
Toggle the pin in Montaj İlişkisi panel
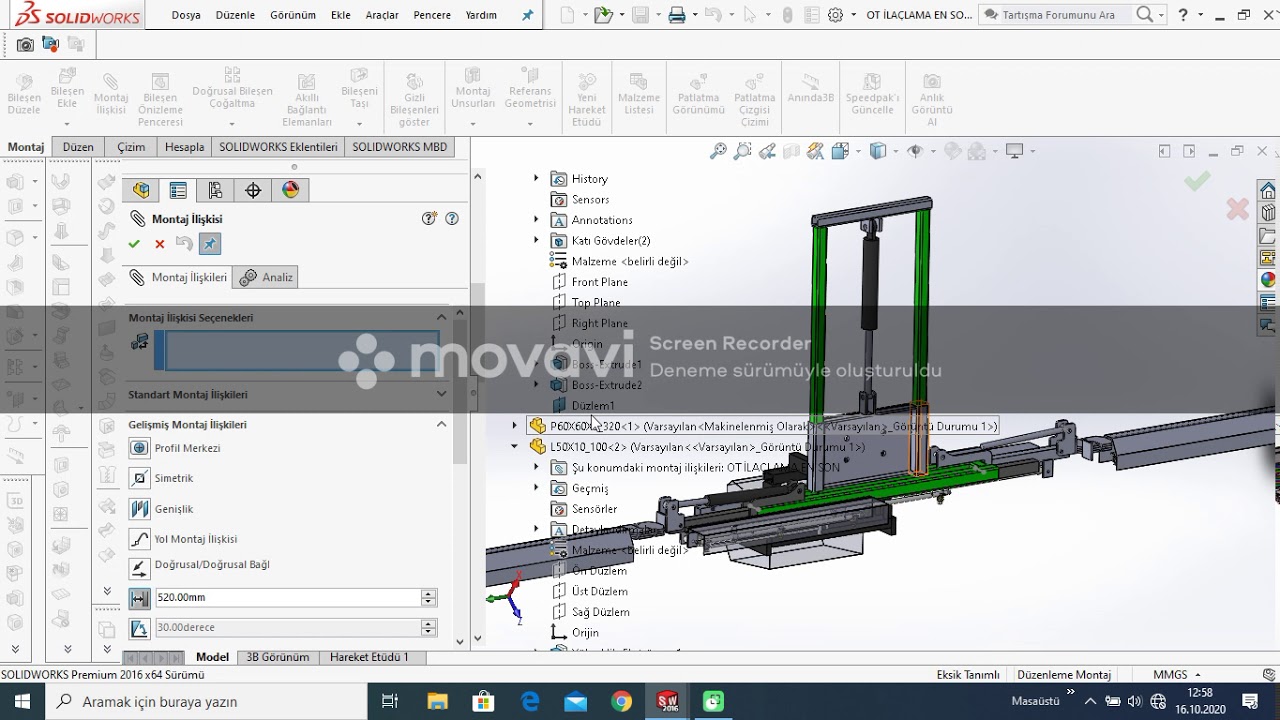click(210, 244)
